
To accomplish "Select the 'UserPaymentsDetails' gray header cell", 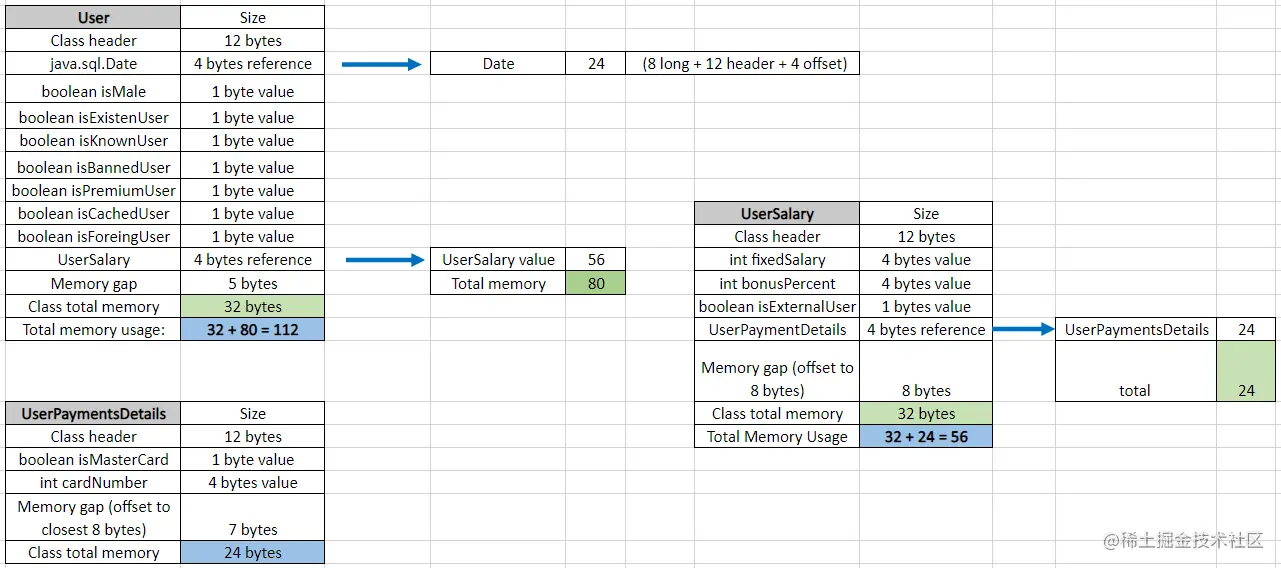I will pyautogui.click(x=93, y=413).
